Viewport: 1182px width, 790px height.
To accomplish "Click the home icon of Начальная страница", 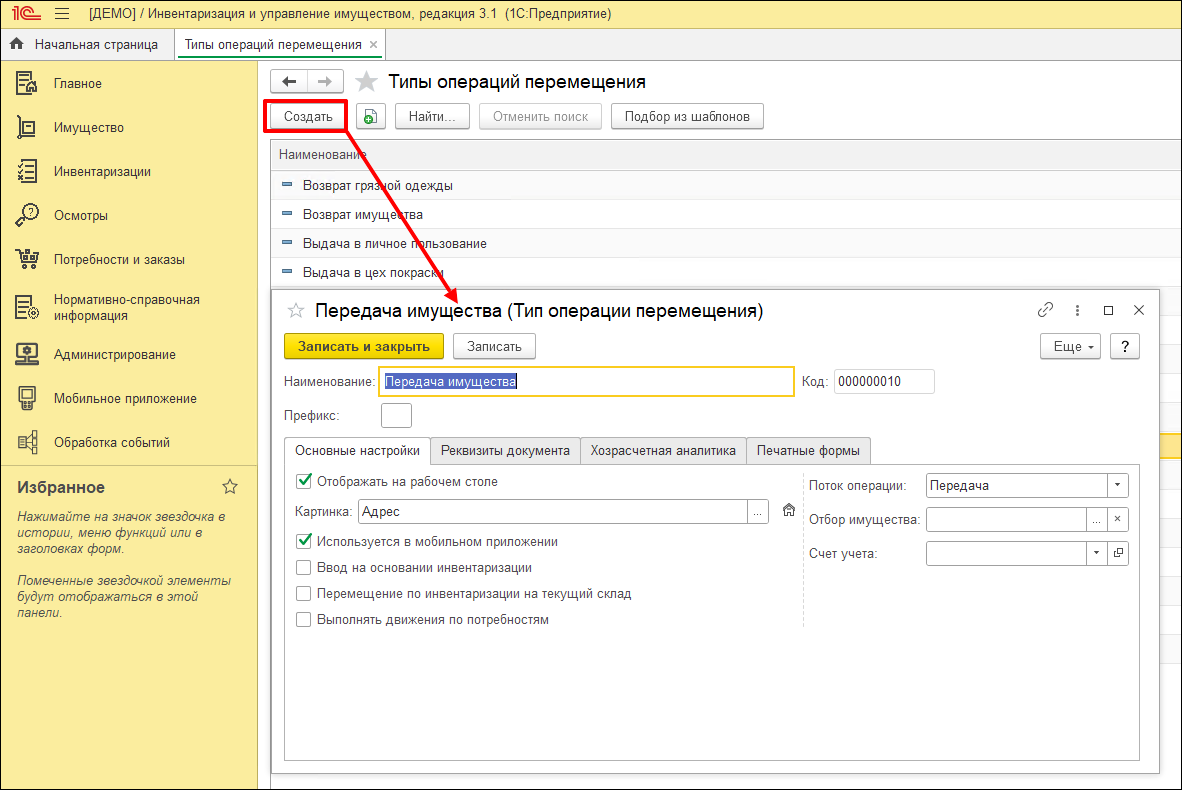I will tap(17, 44).
